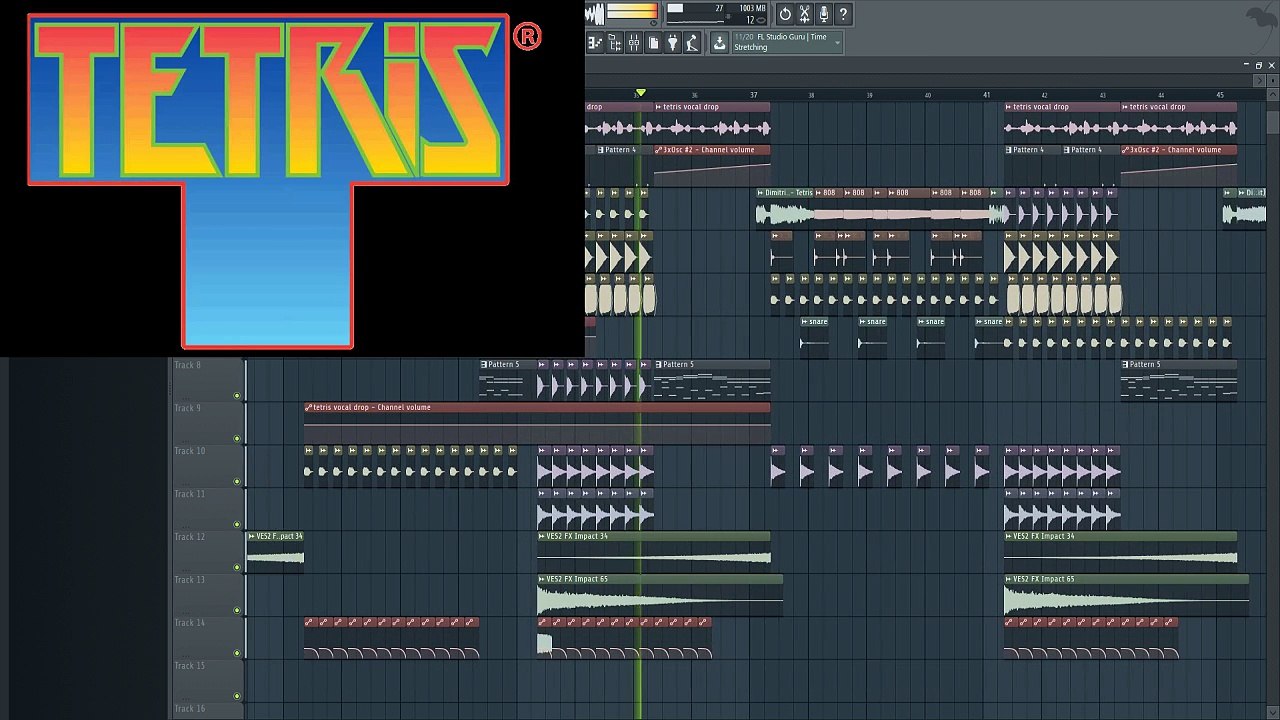
Task: Click the waveform oscilloscope display in toolbar
Action: pyautogui.click(x=595, y=14)
